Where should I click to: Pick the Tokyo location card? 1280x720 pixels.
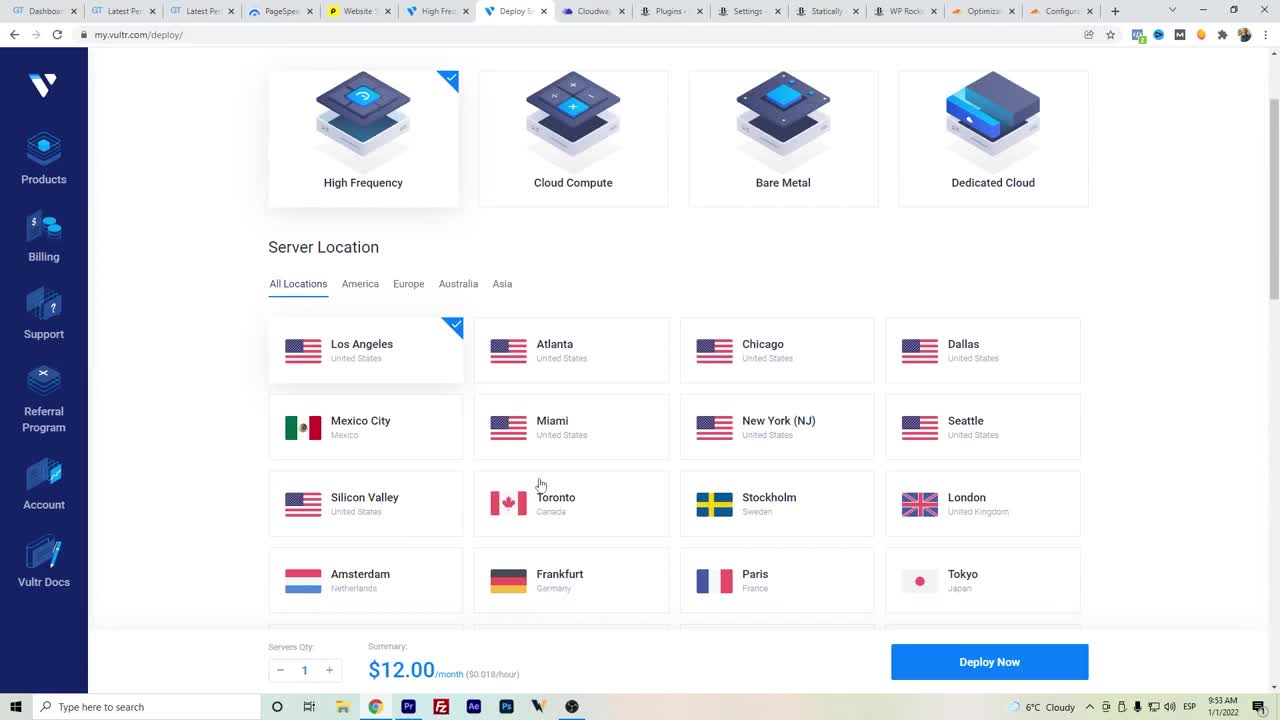[983, 580]
